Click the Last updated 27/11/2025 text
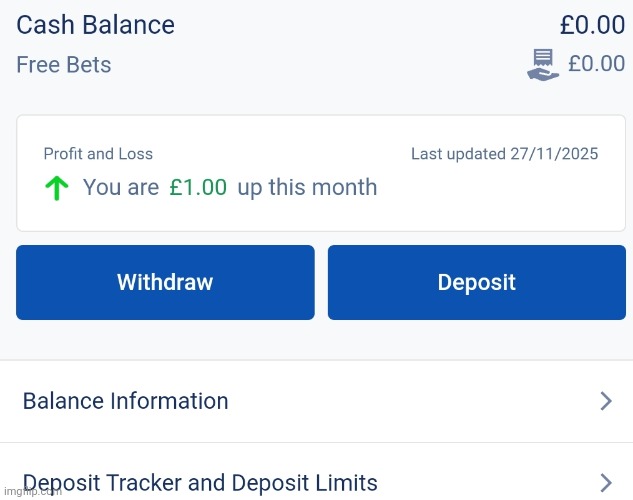 point(504,154)
